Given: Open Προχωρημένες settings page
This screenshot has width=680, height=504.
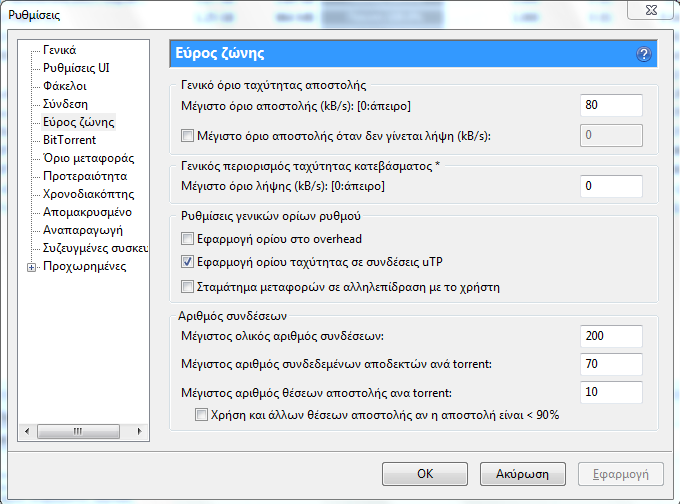Looking at the screenshot, I should point(85,266).
